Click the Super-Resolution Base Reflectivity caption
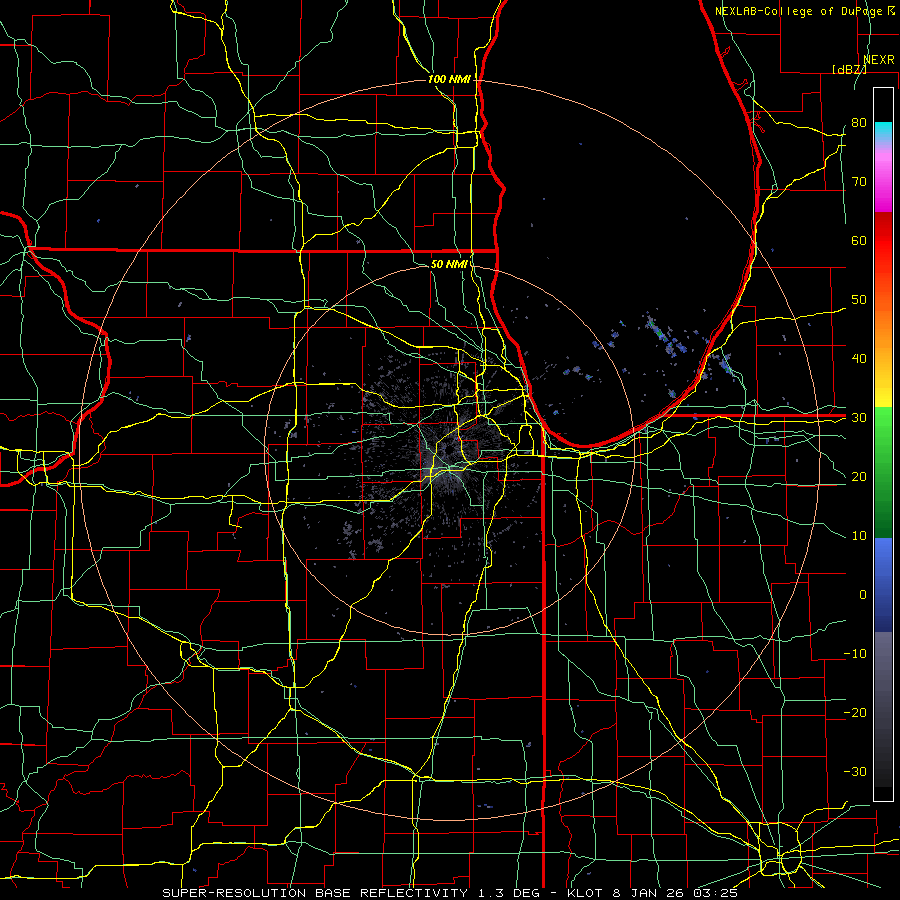The height and width of the screenshot is (900, 900). tap(449, 893)
